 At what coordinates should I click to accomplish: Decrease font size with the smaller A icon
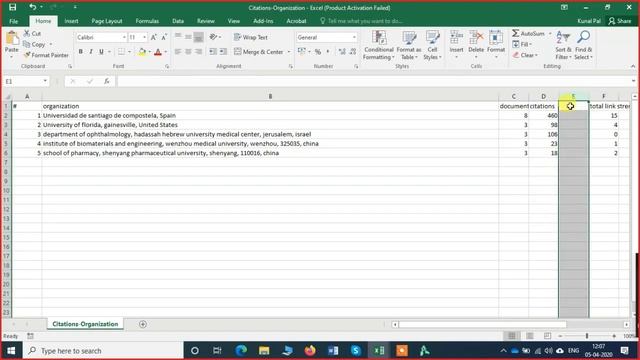pyautogui.click(x=164, y=37)
